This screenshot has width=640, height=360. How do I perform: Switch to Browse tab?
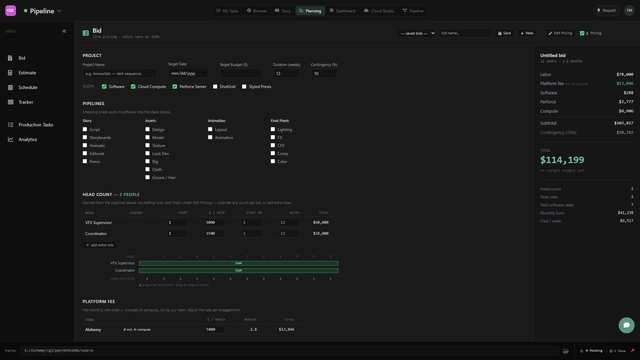point(256,11)
